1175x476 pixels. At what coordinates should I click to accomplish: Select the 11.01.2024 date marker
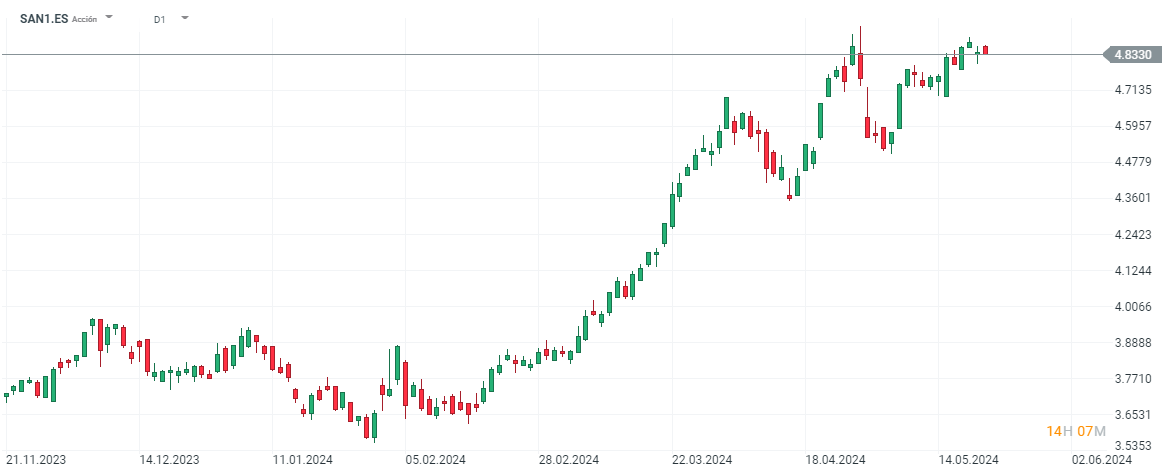click(303, 460)
